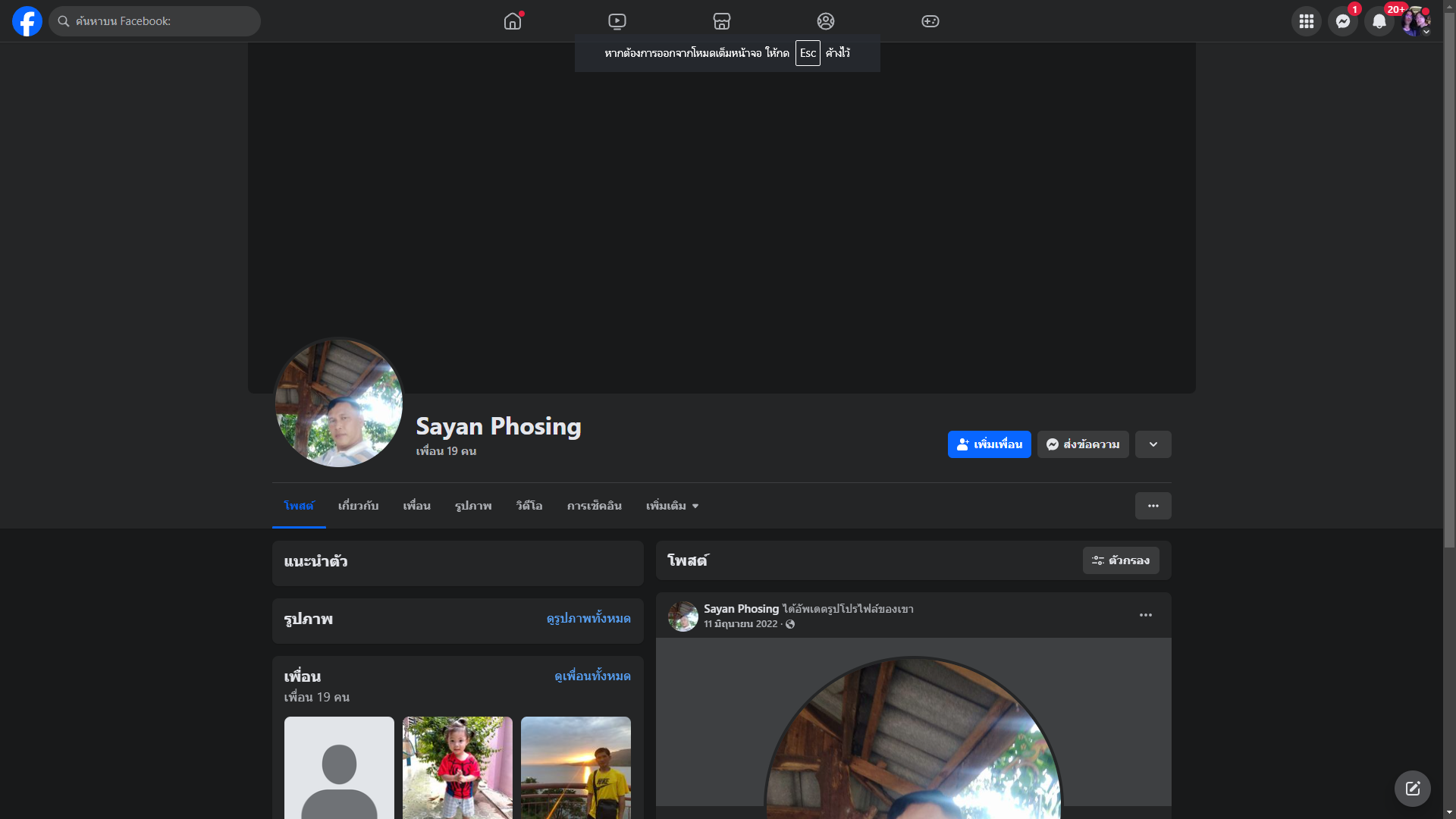Open post options three-dot menu

click(x=1145, y=615)
